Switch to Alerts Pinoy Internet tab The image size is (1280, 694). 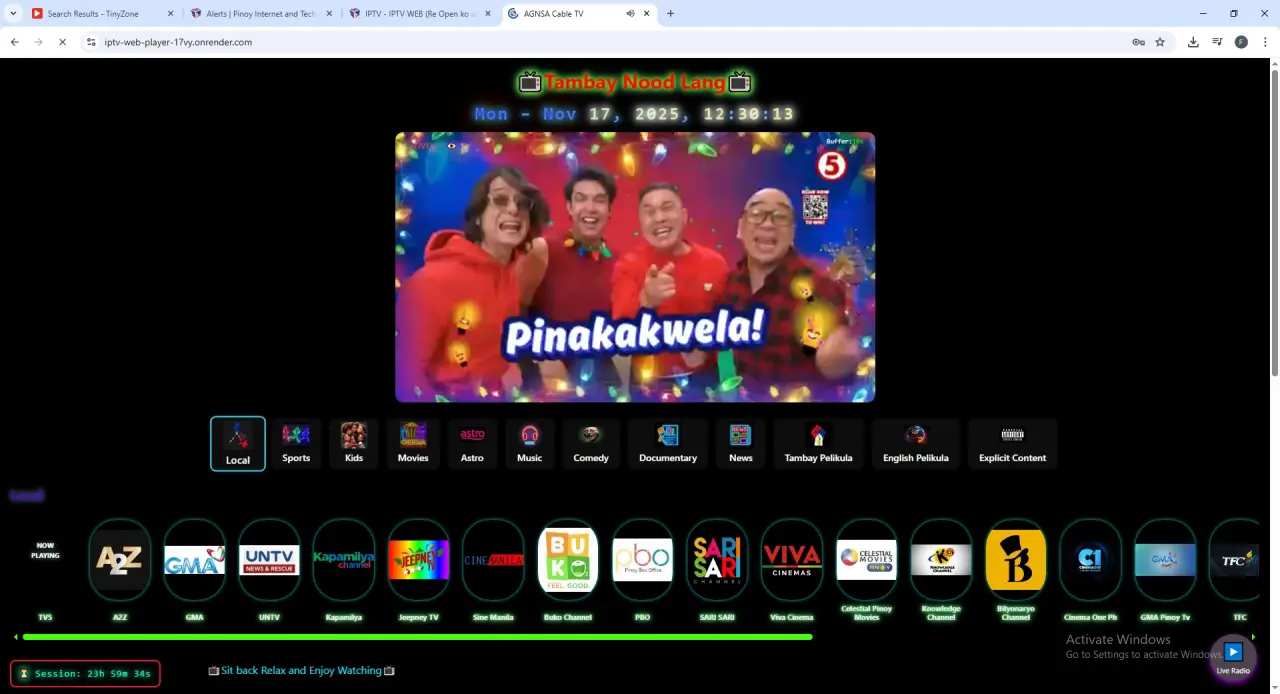[x=260, y=14]
